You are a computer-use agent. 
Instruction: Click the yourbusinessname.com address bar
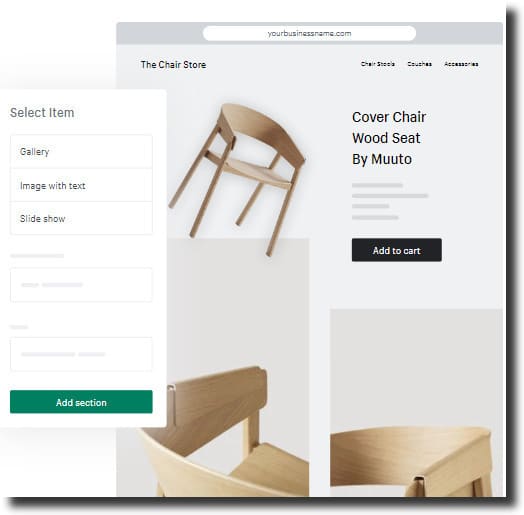tap(309, 33)
